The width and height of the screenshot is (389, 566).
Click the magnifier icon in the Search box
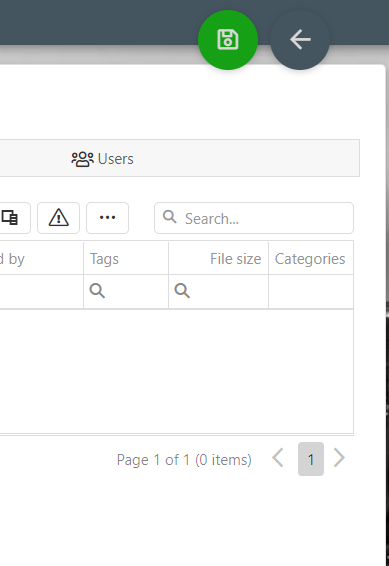coord(170,217)
